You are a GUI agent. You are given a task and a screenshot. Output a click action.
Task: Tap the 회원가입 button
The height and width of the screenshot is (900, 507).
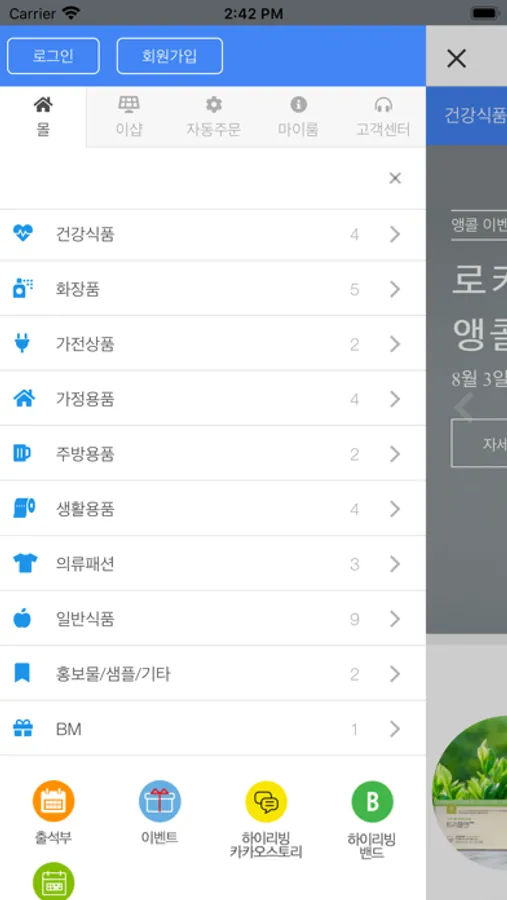pyautogui.click(x=169, y=56)
